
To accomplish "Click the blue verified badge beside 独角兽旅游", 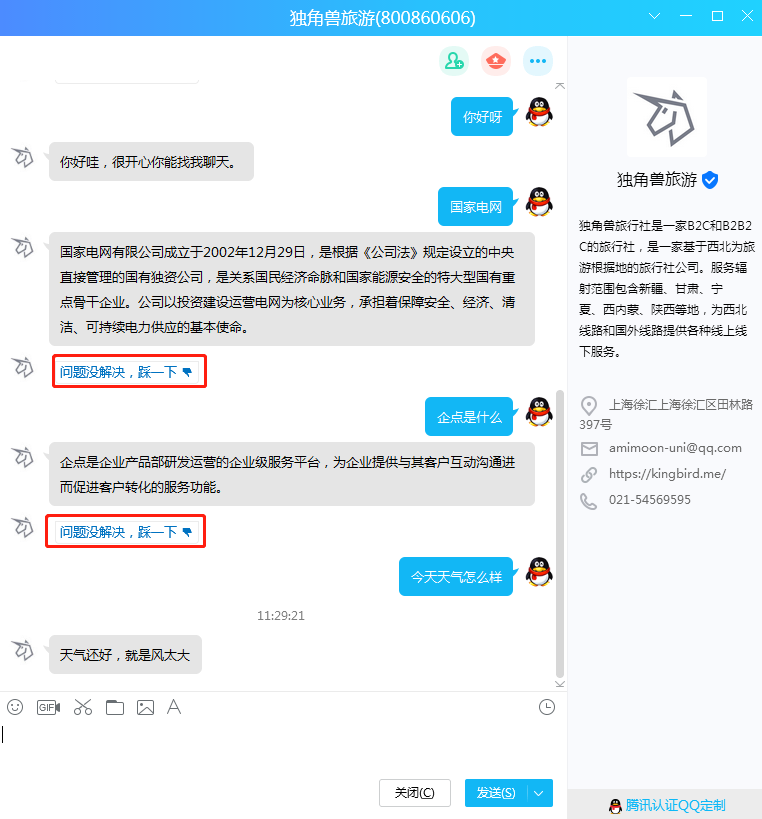I will pos(710,180).
